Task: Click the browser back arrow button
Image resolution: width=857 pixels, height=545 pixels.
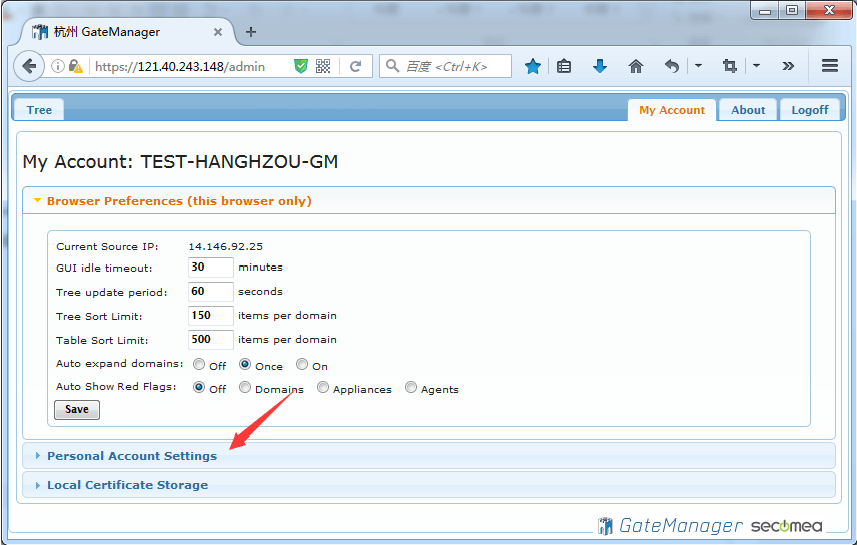Action: 29,66
